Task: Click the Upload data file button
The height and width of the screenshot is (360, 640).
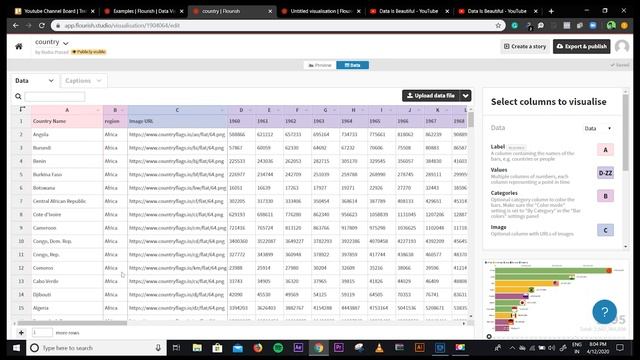Action: (x=431, y=96)
